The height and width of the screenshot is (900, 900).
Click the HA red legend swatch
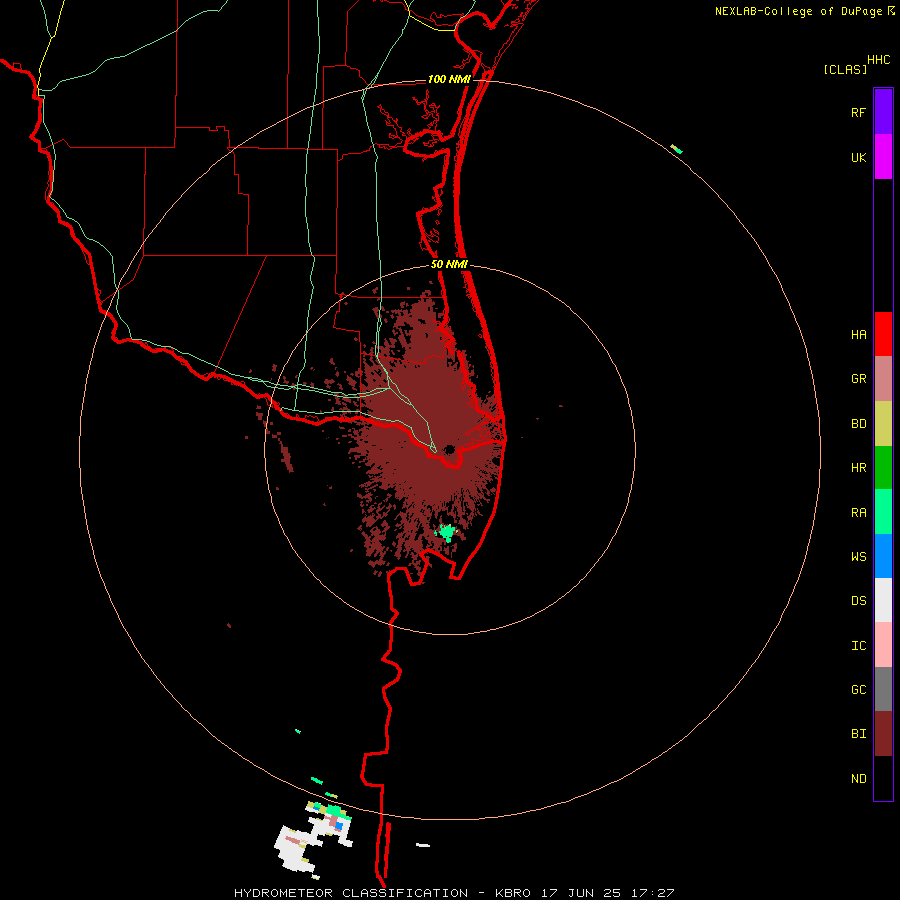click(883, 334)
